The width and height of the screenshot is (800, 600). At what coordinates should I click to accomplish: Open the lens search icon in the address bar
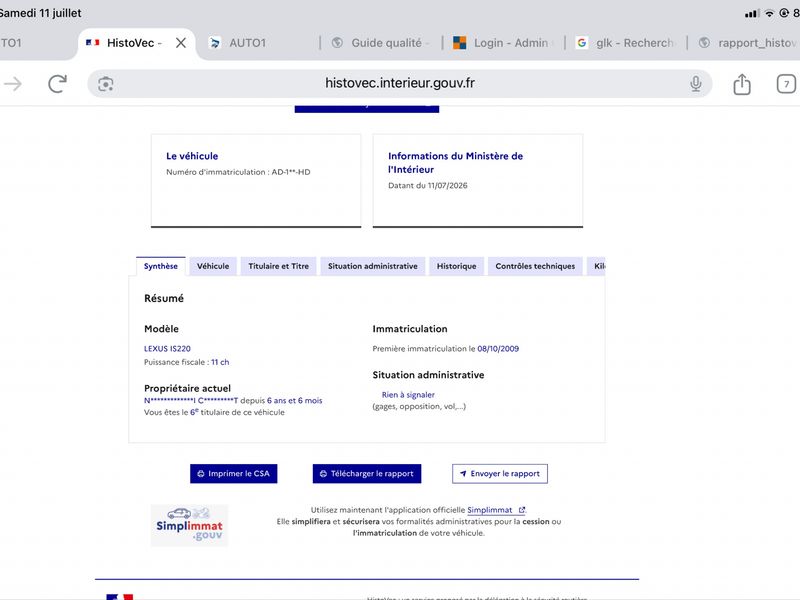pyautogui.click(x=106, y=84)
